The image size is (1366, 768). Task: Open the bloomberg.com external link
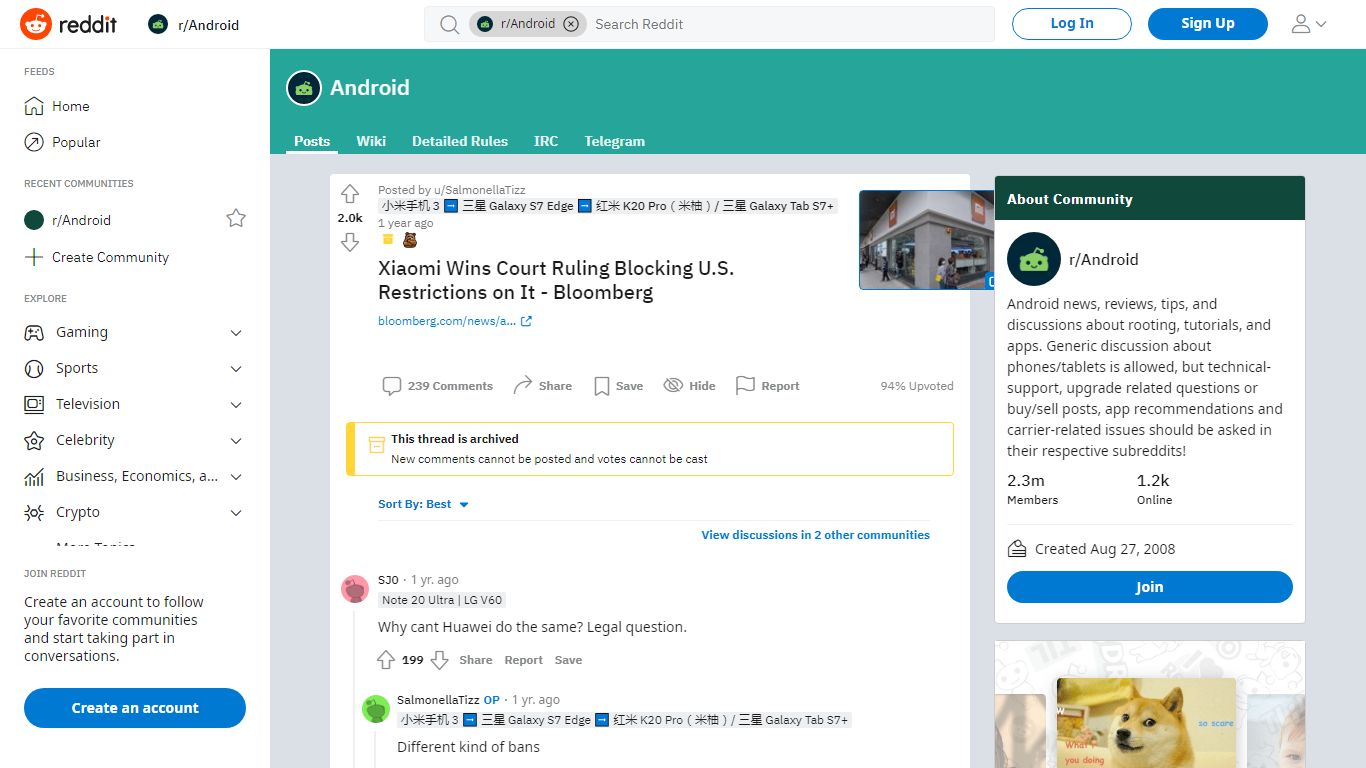coord(455,321)
